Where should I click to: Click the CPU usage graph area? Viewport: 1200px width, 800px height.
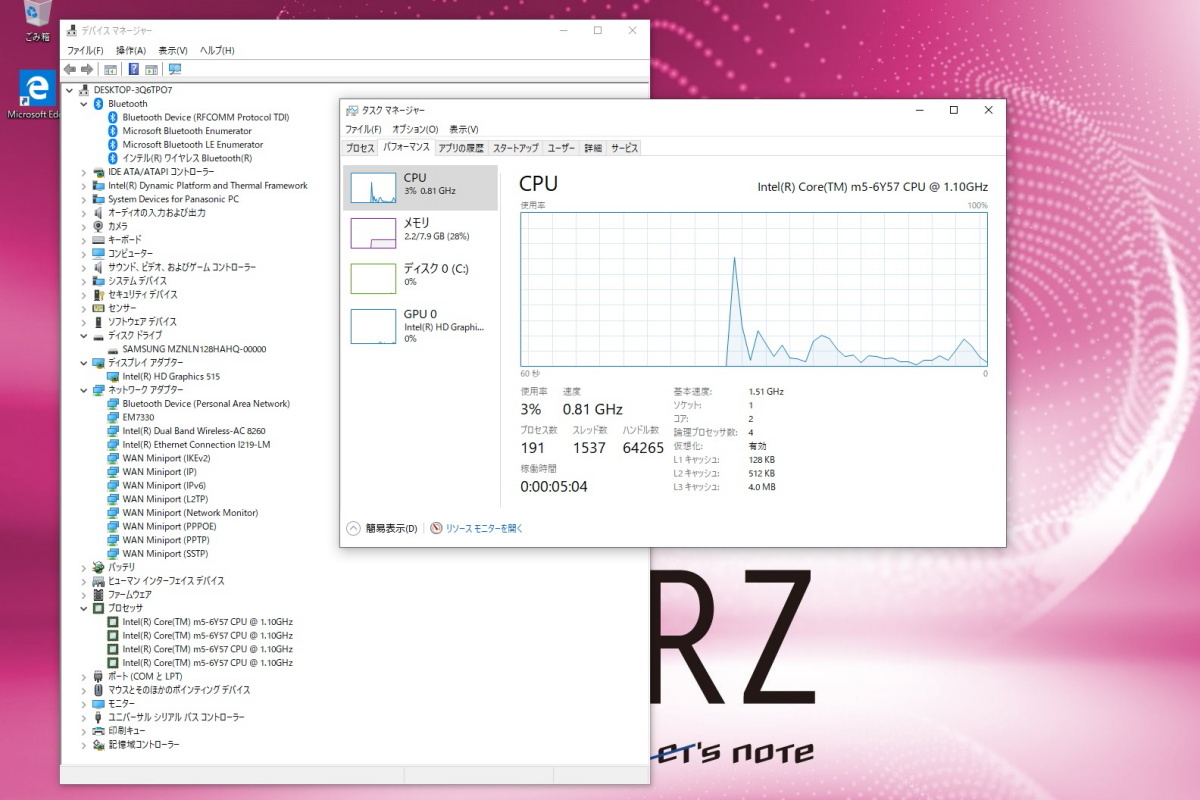pyautogui.click(x=754, y=288)
